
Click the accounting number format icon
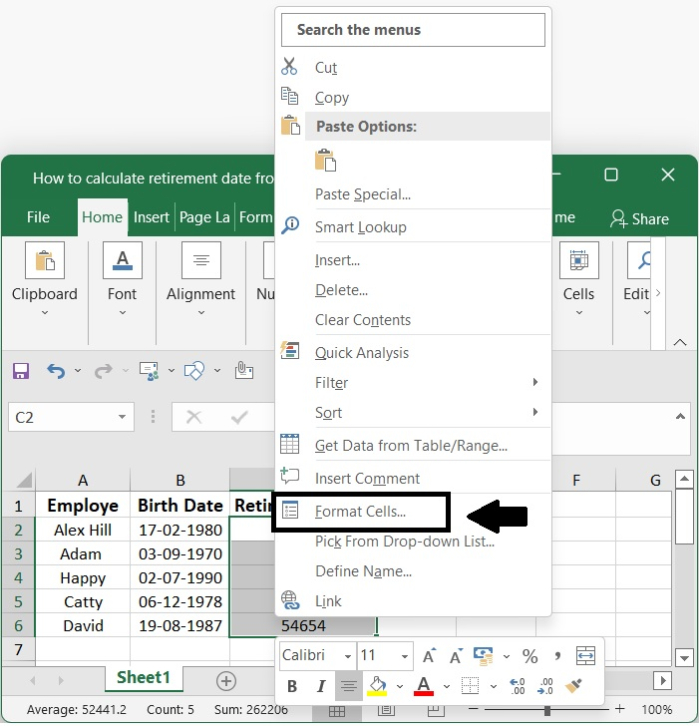[483, 656]
